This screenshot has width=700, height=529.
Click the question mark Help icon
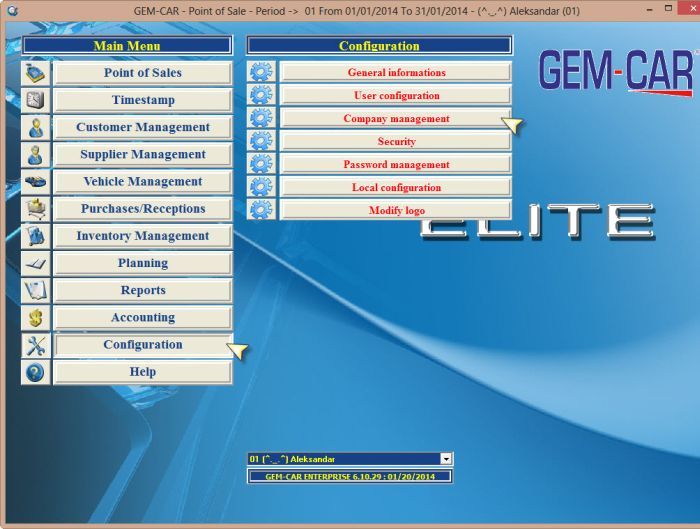coord(35,372)
